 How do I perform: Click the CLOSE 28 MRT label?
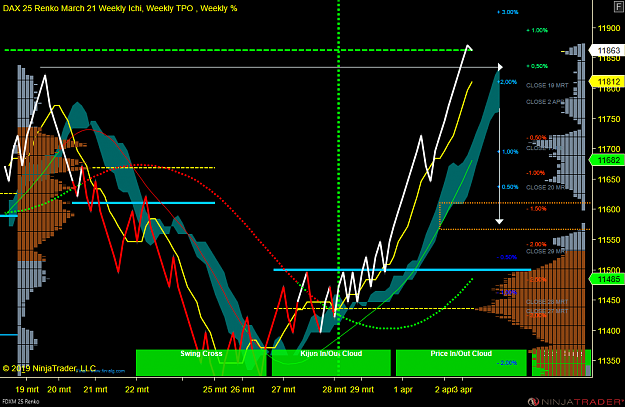pyautogui.click(x=547, y=302)
